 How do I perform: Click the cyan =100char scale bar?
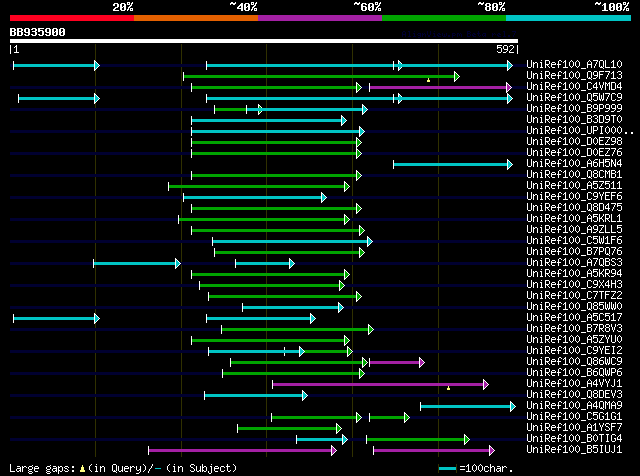[447, 469]
